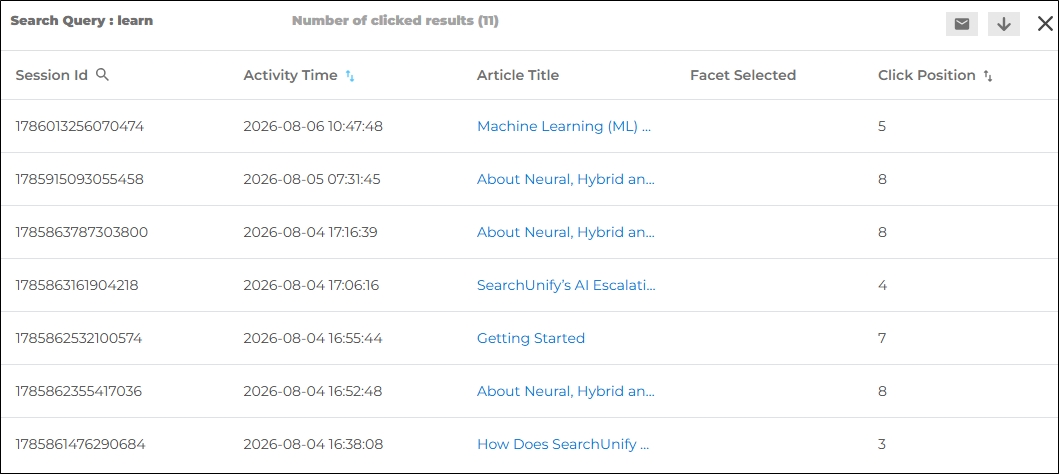Open About Neural link at 16:52:48
The image size is (1059, 474).
tap(566, 392)
